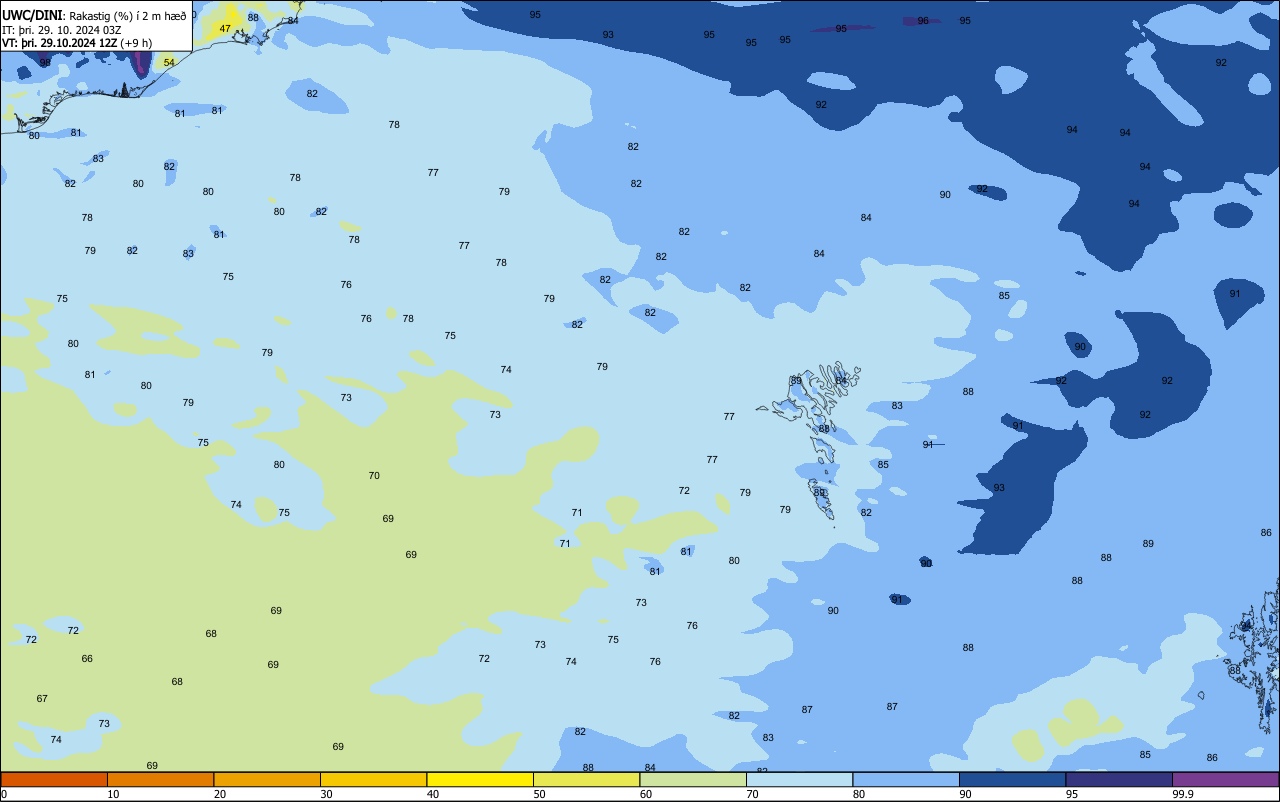Click the '40' tick label on the legend bar

click(433, 794)
